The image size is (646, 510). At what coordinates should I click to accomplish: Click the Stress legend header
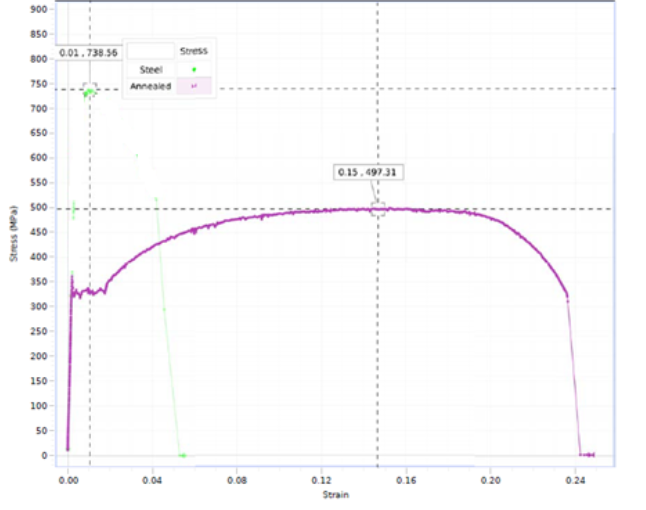pos(194,51)
